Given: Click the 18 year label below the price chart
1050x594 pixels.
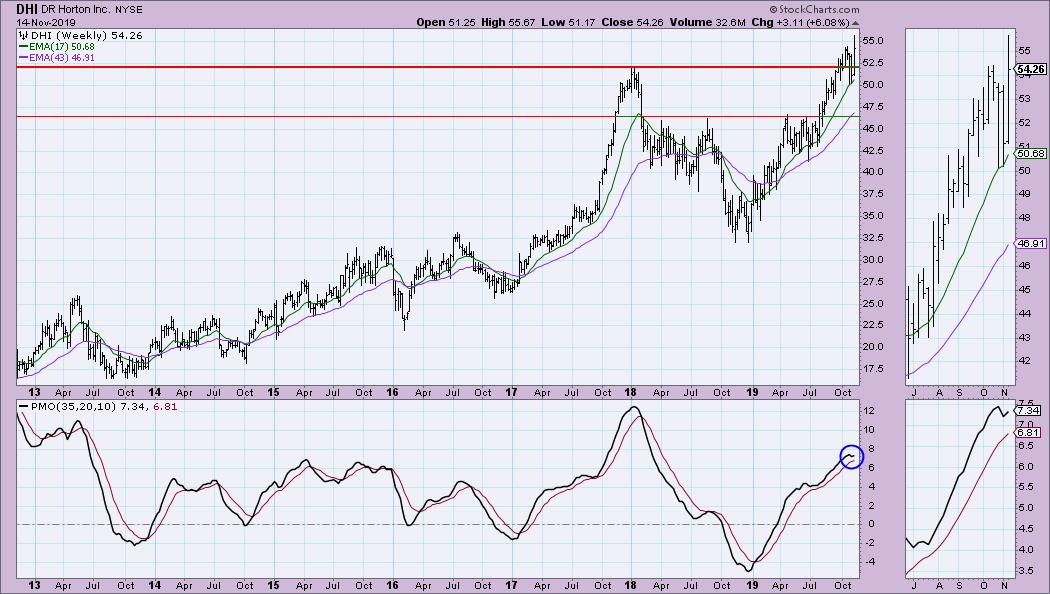Looking at the screenshot, I should pyautogui.click(x=631, y=392).
